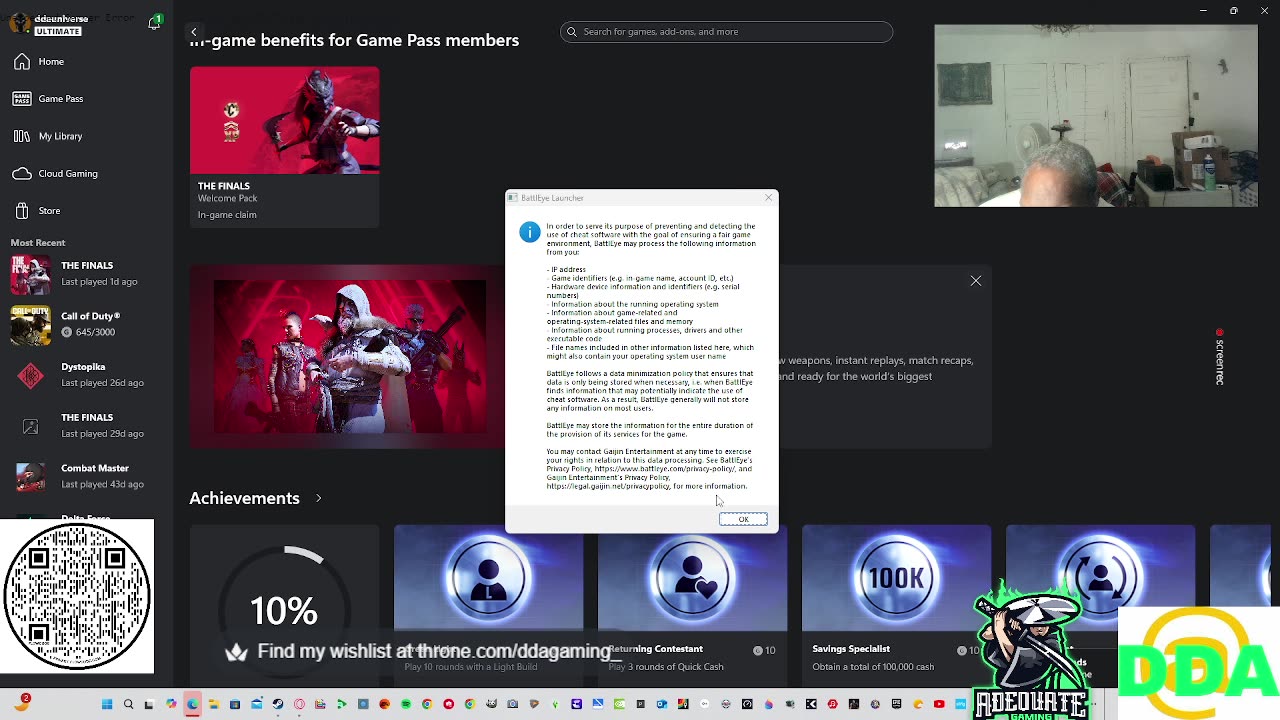Open the 10% achievements progress tile
The height and width of the screenshot is (720, 1280).
[x=285, y=605]
